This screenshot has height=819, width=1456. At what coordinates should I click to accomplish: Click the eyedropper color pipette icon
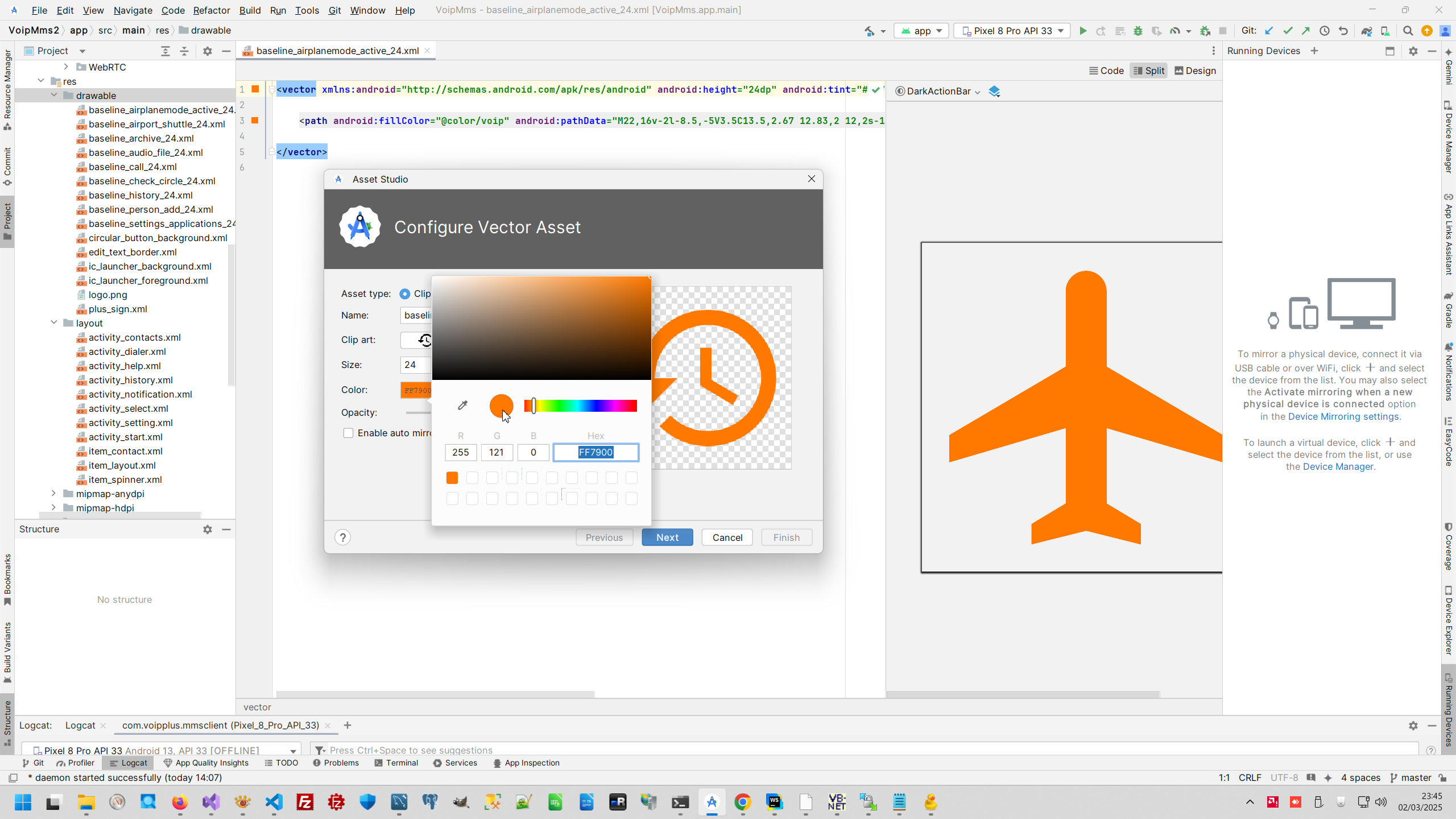462,406
